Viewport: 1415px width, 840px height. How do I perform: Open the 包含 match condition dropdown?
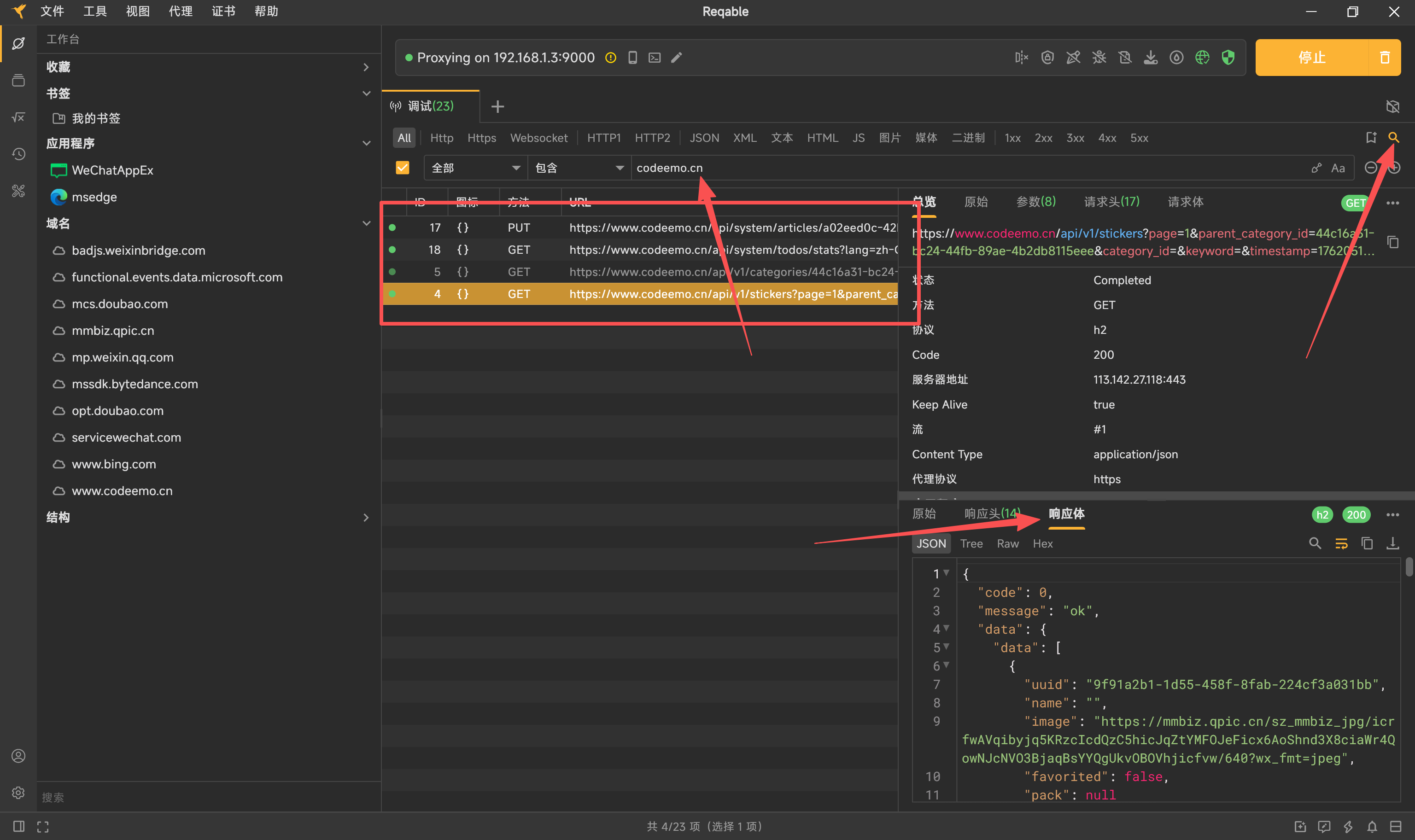coord(579,168)
